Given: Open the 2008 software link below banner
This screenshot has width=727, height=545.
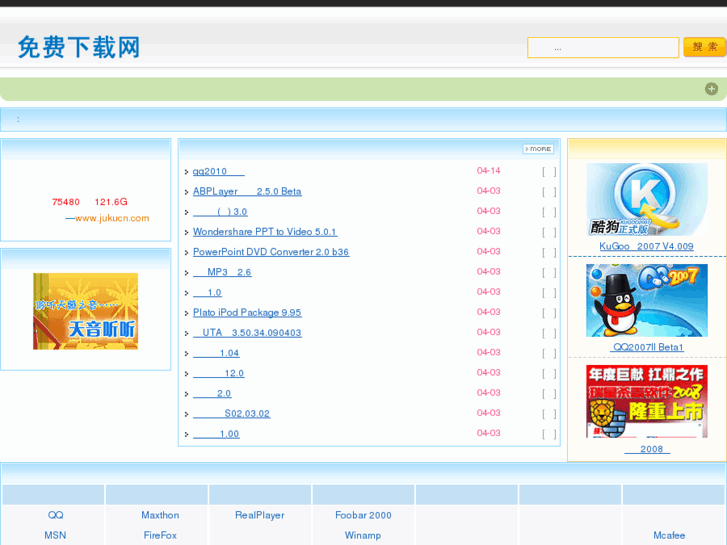Looking at the screenshot, I should 647,449.
